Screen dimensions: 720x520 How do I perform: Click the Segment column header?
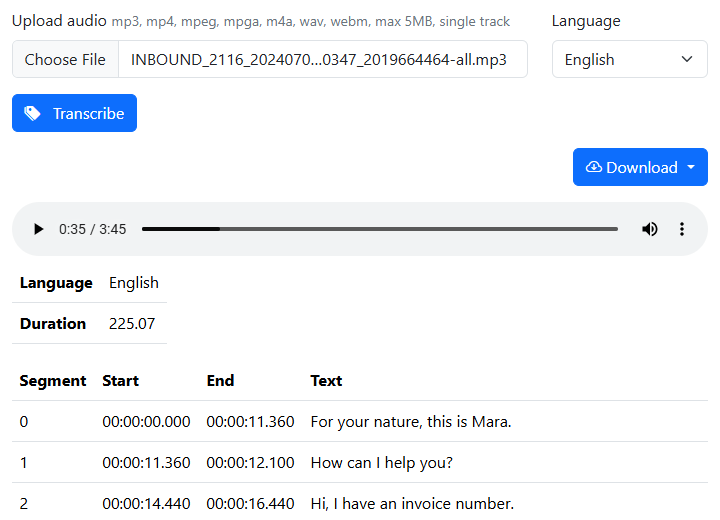[53, 380]
